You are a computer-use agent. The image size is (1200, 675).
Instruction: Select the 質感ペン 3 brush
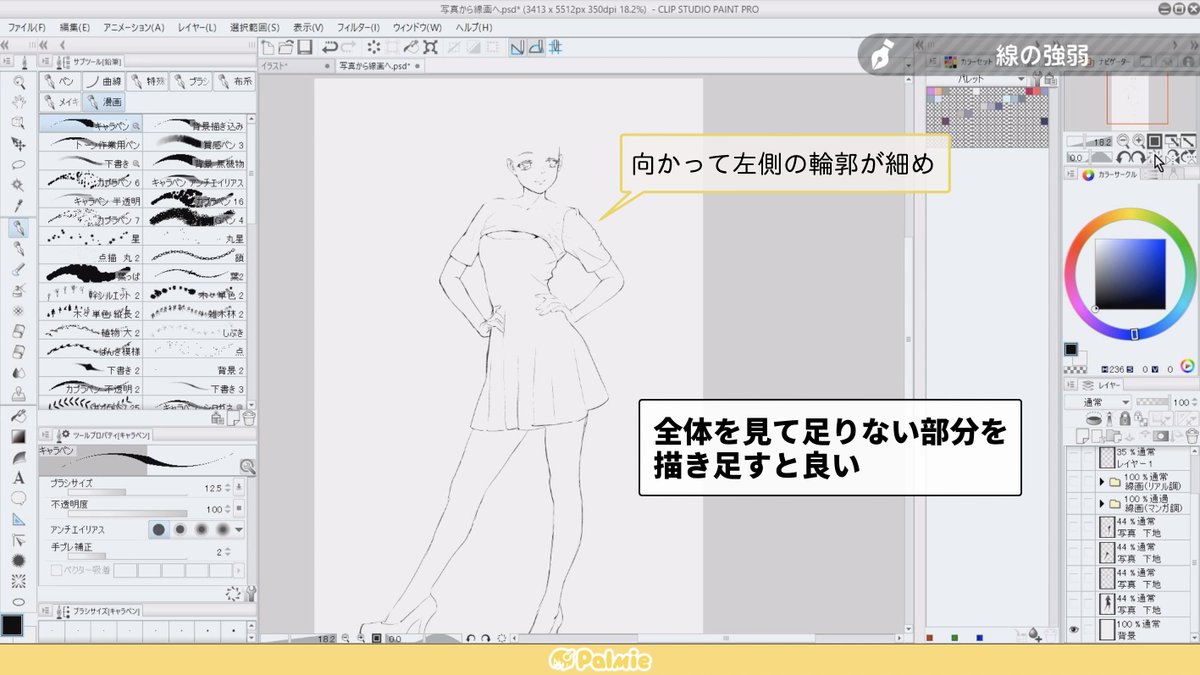[x=195, y=144]
